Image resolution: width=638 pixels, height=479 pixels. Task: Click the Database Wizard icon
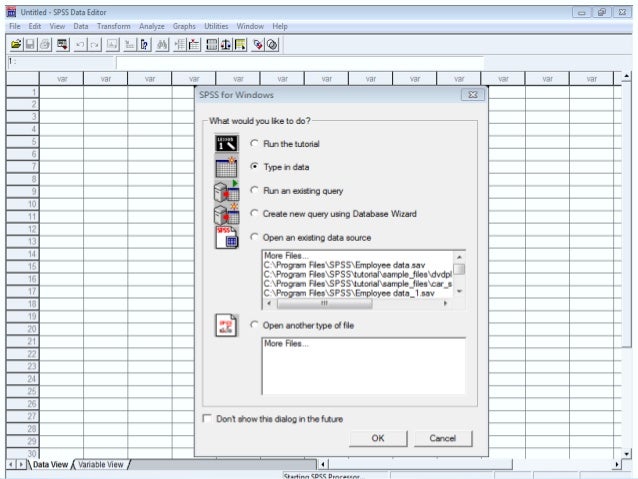pos(226,214)
